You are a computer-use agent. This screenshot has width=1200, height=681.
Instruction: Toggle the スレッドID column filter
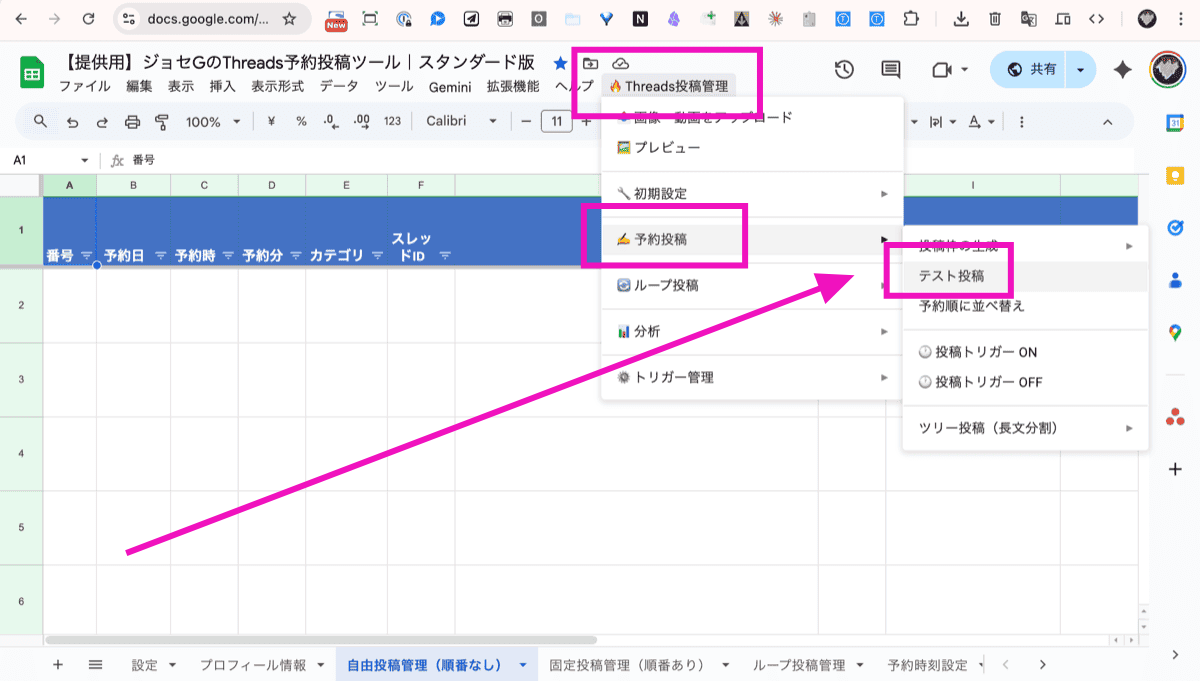tap(444, 256)
